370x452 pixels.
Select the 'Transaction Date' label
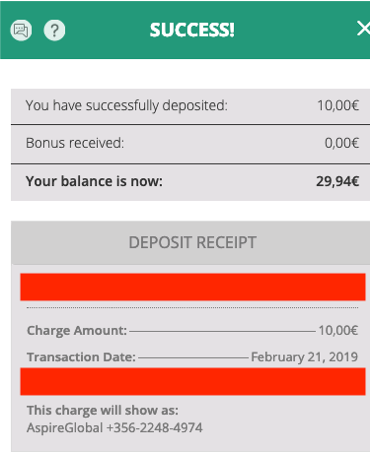[x=81, y=357]
